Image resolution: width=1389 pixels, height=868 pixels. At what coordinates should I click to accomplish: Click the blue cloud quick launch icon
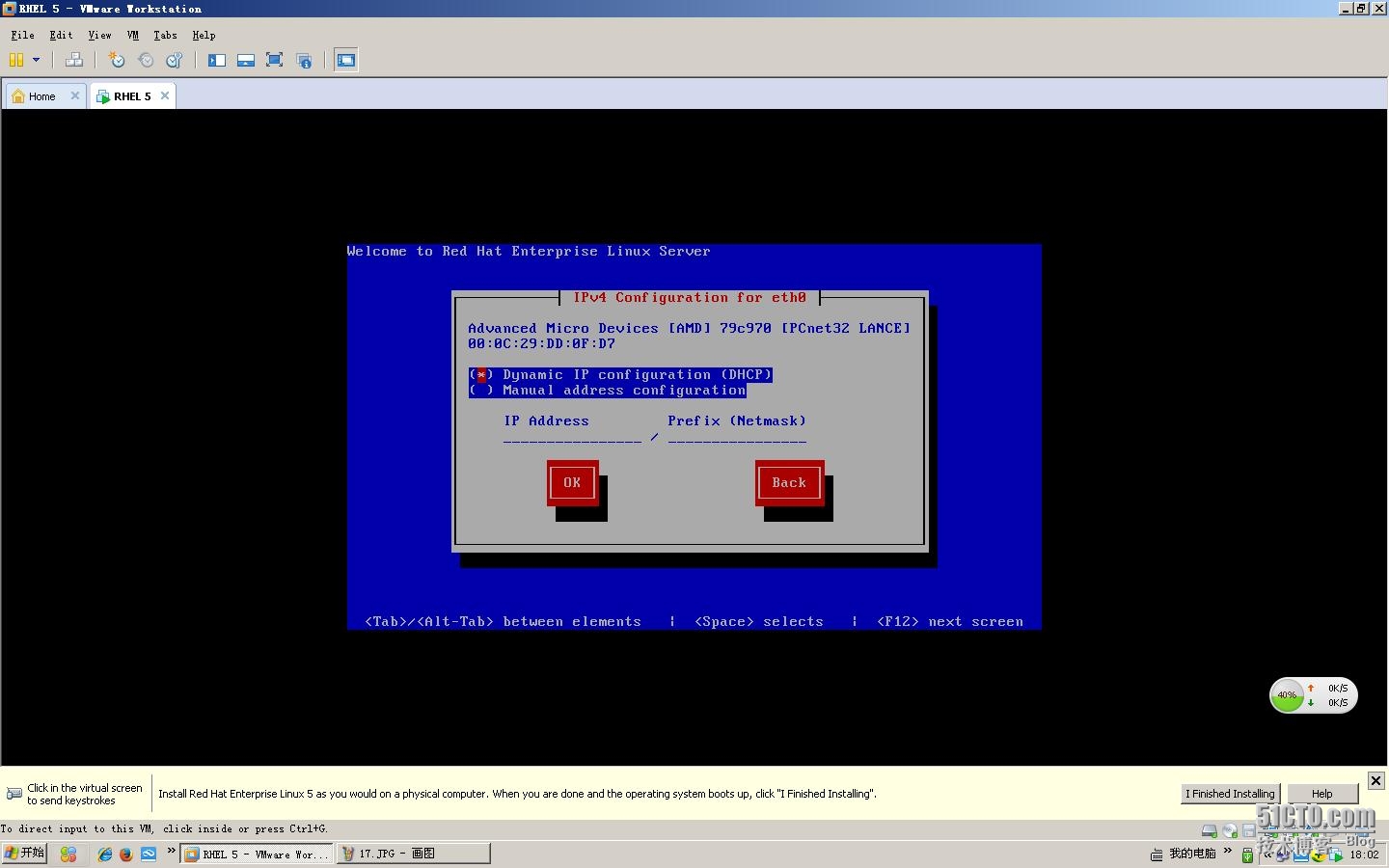click(149, 854)
